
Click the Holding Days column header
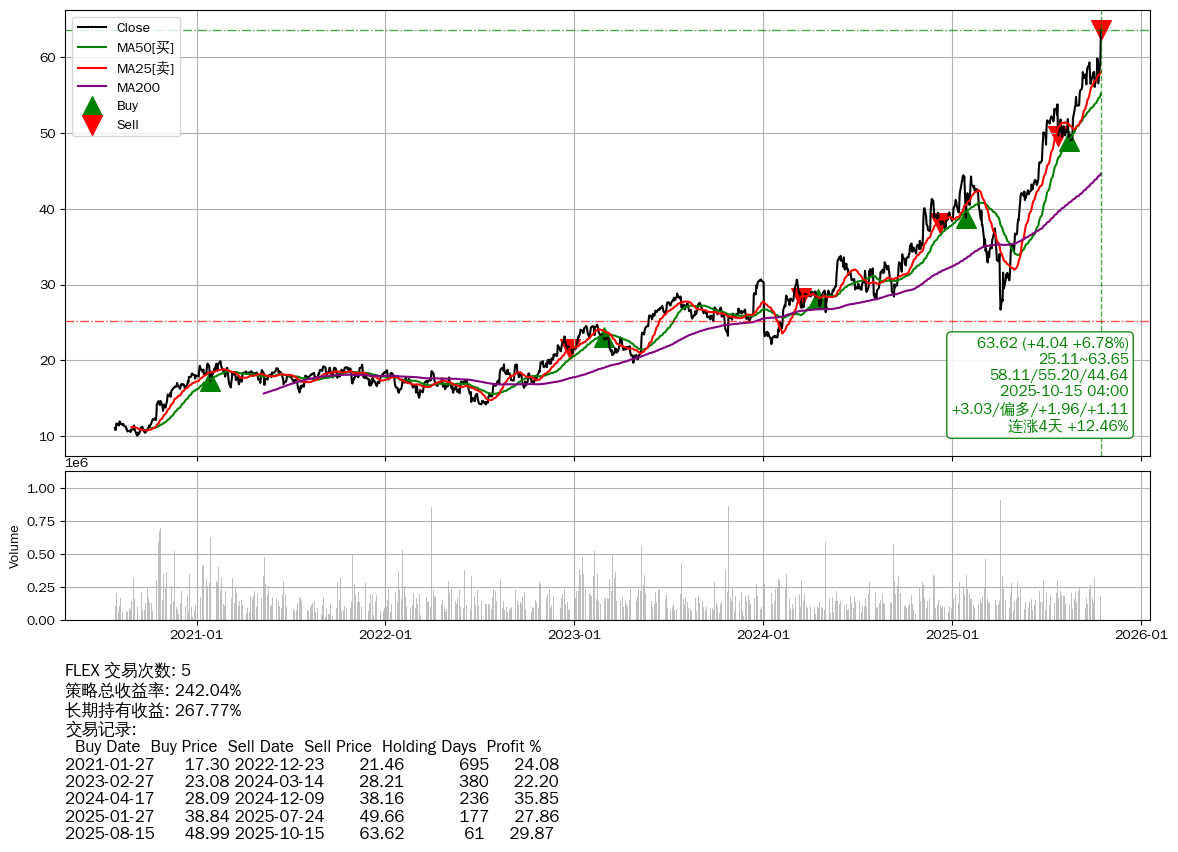tap(429, 746)
